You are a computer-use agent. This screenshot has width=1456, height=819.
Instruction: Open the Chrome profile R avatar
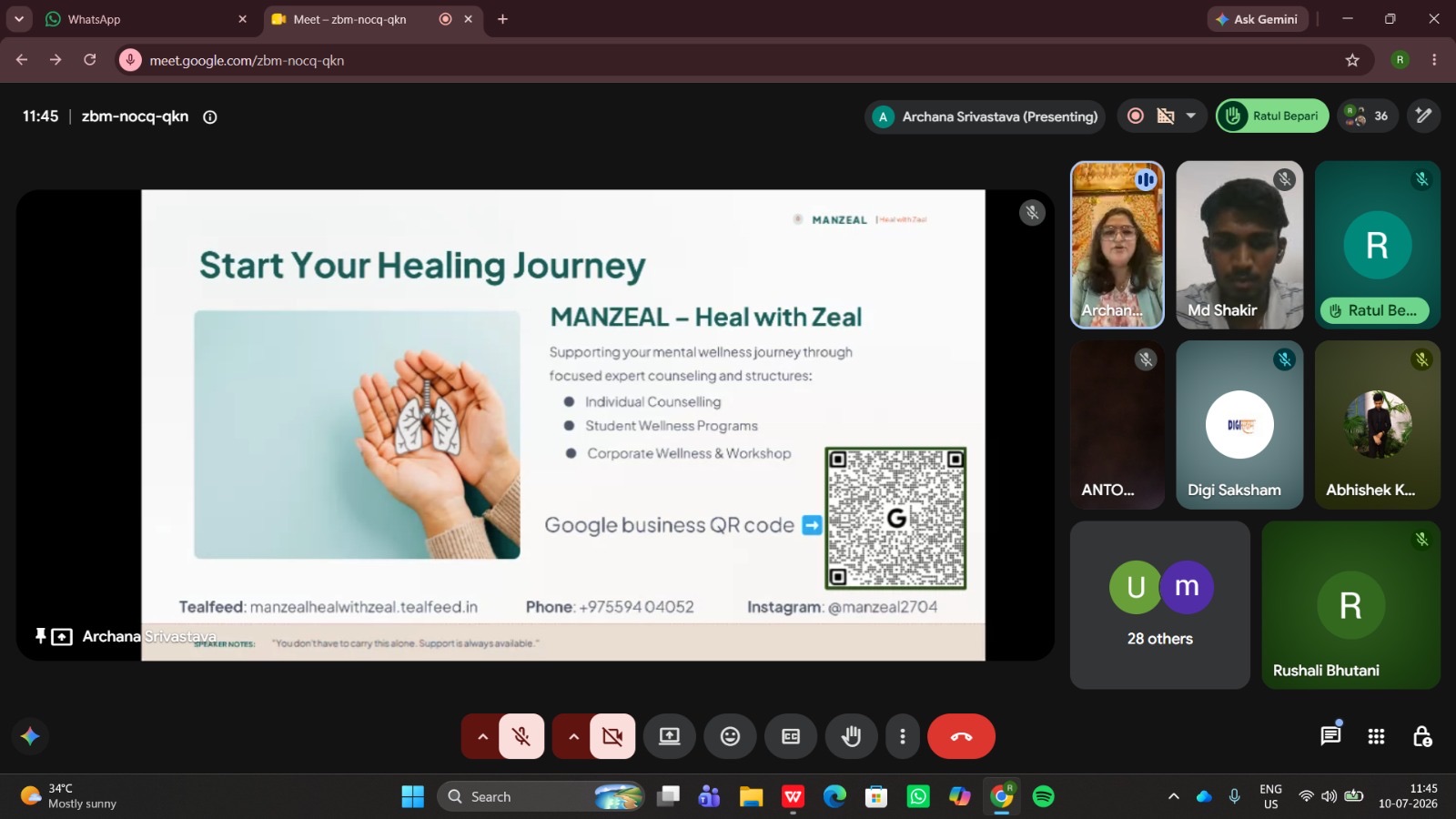pyautogui.click(x=1400, y=60)
